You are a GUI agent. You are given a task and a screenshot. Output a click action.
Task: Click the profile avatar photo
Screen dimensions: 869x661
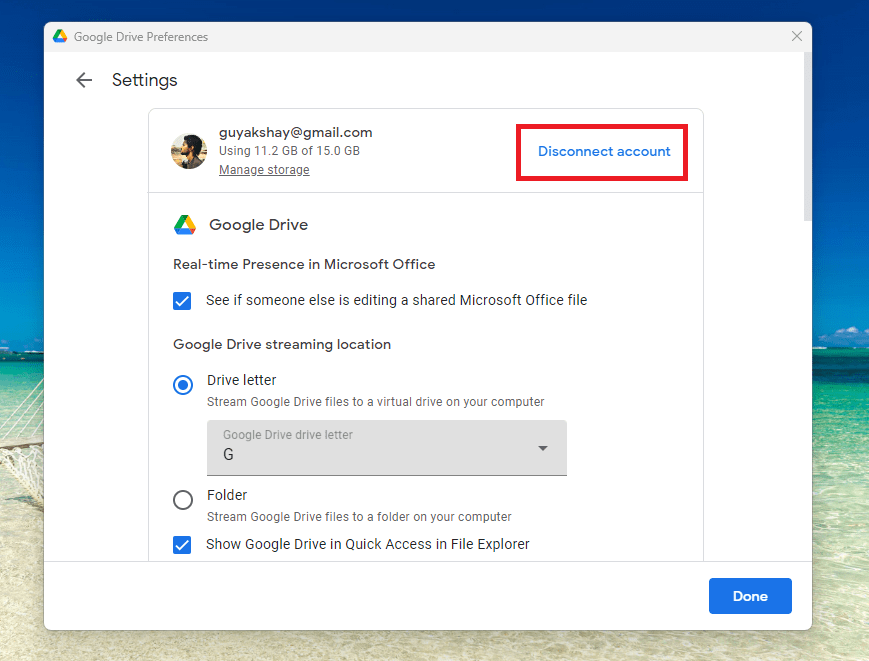[189, 150]
